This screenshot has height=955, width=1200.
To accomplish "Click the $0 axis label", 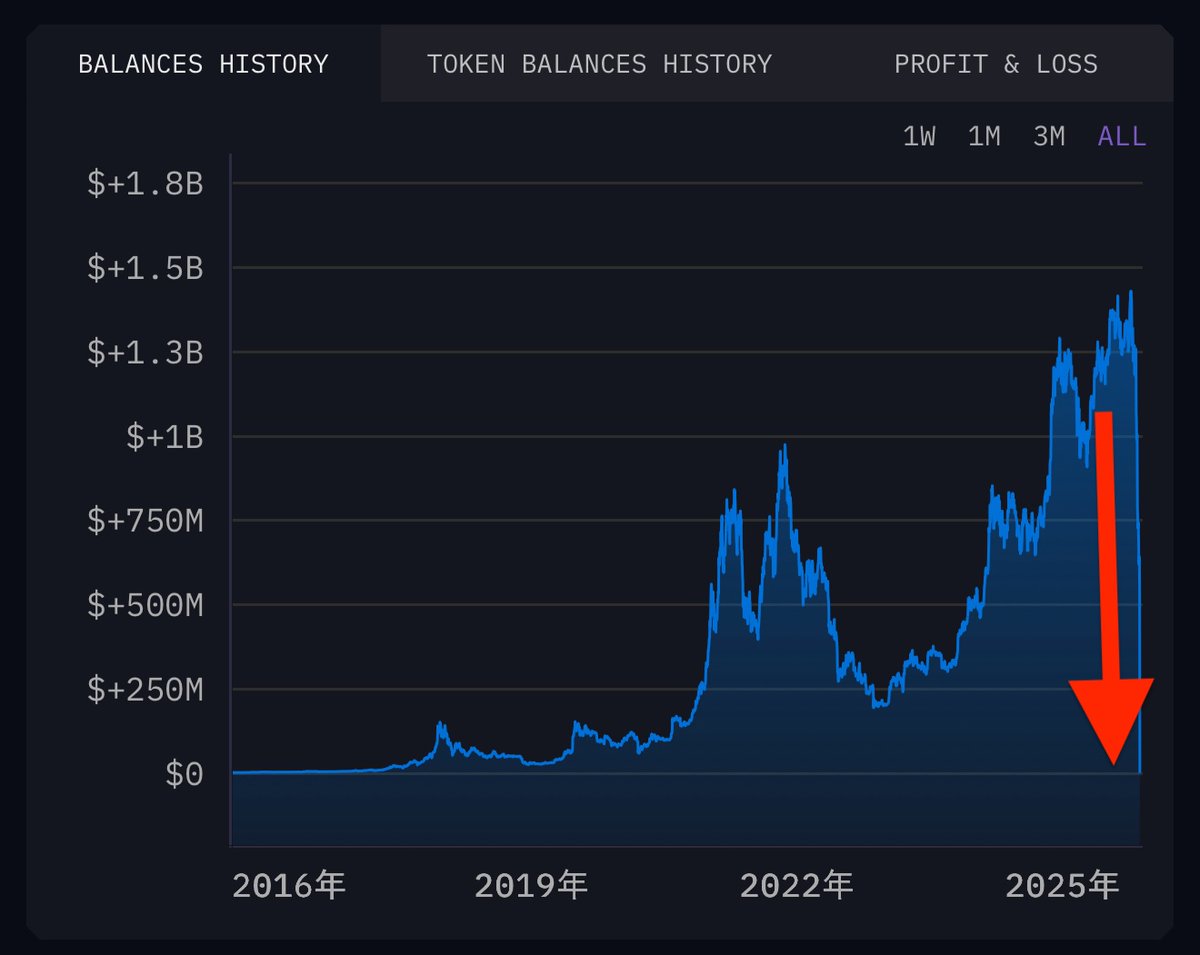I will click(184, 774).
